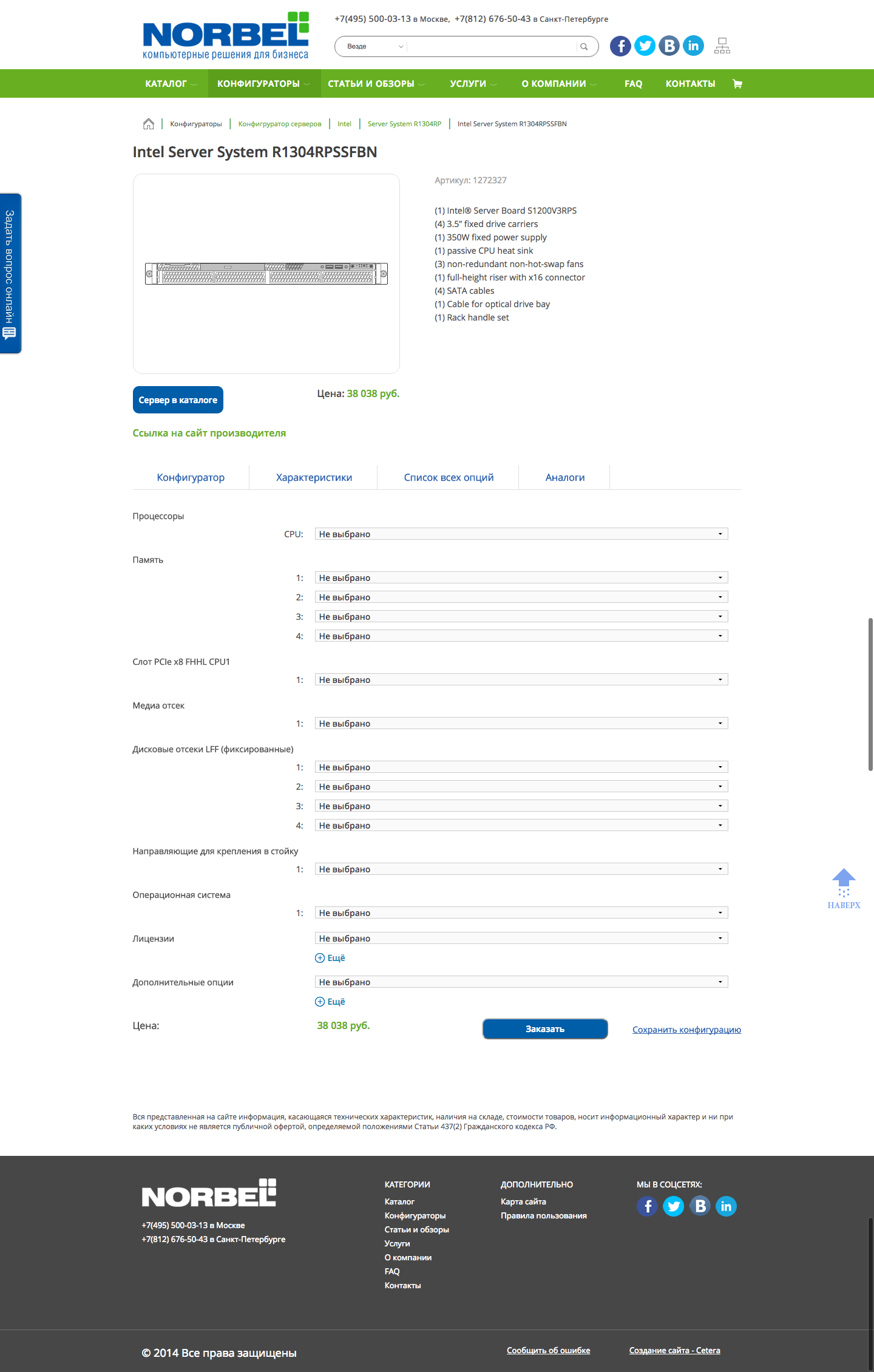Click the НАВЕРХ scroll-to-top arrow
The height and width of the screenshot is (1372, 874).
pos(844,888)
